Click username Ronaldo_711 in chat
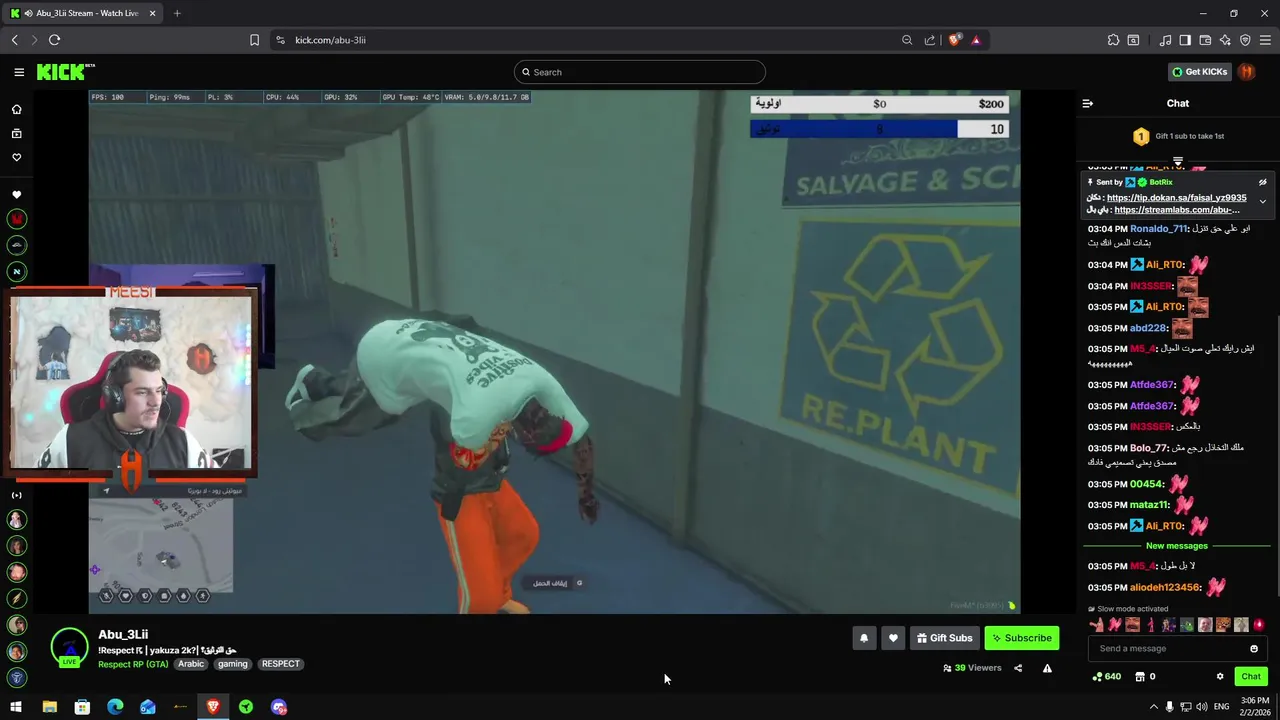This screenshot has width=1280, height=720. click(1158, 229)
